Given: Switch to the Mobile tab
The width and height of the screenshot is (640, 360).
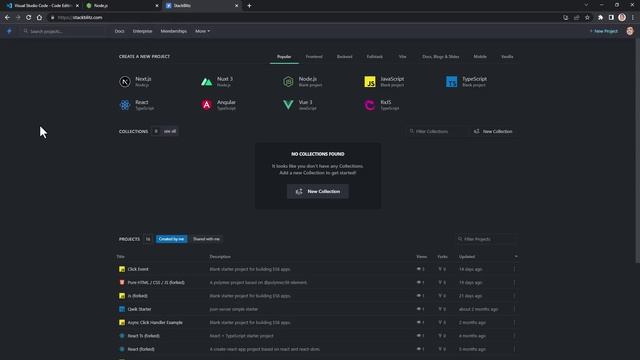Looking at the screenshot, I should (480, 56).
